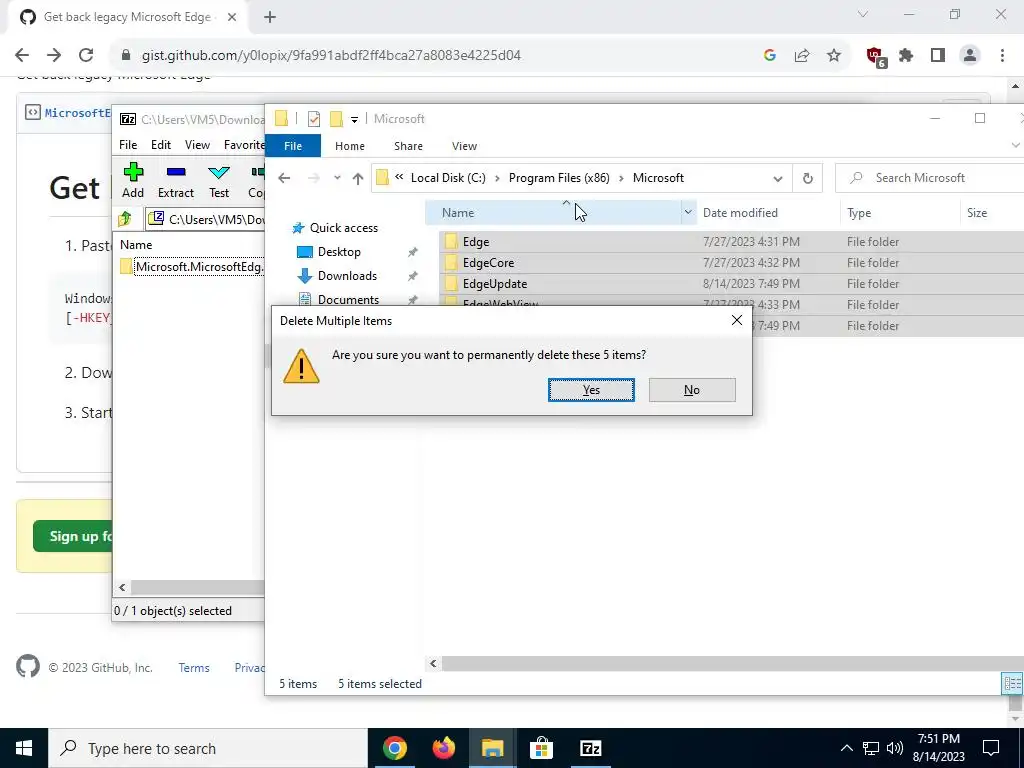Image resolution: width=1024 pixels, height=768 pixels.
Task: Open the 7-Zip Edit menu
Action: pos(161,145)
